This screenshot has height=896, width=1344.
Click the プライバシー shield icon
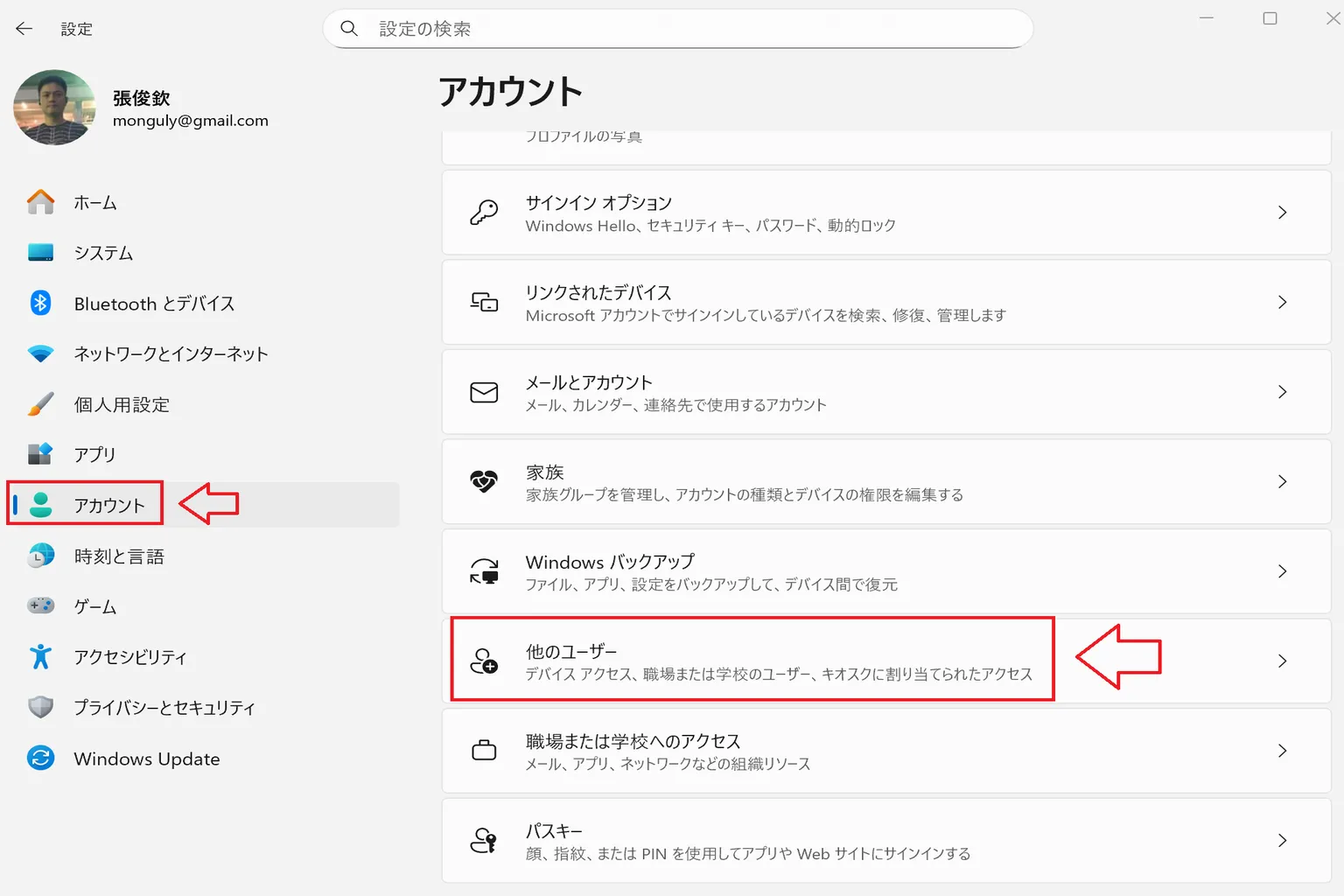pos(40,707)
